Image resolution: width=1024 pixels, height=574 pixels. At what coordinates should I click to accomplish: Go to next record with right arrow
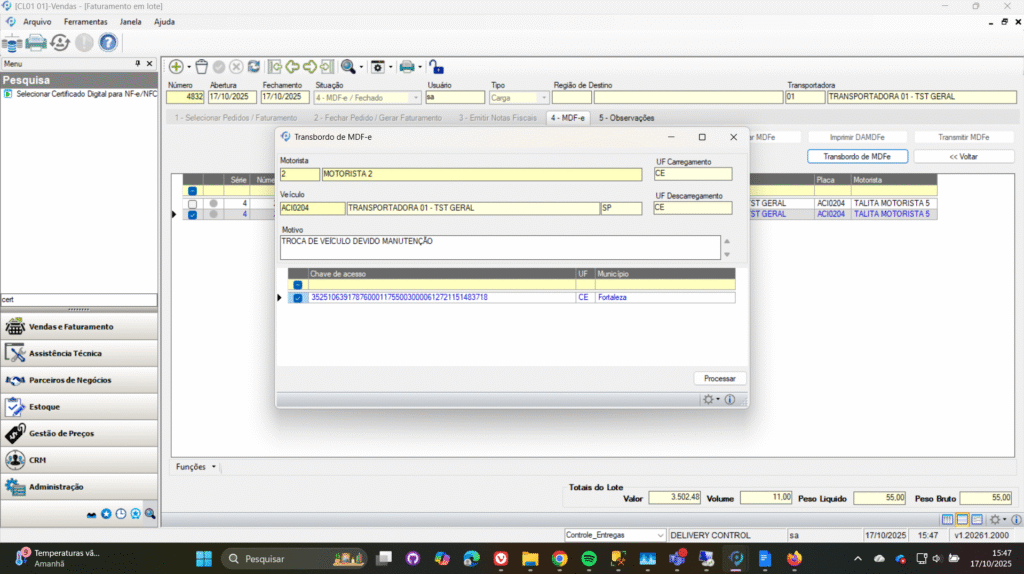point(310,67)
